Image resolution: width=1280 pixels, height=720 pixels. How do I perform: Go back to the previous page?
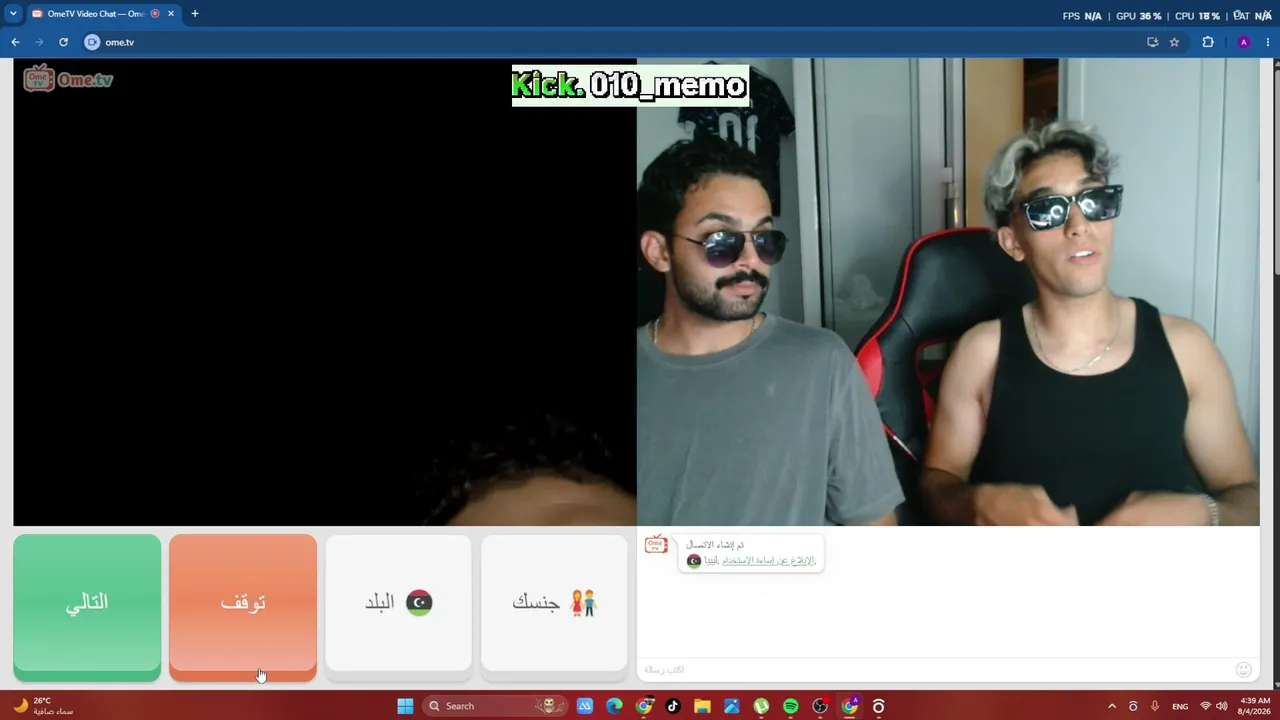coord(15,42)
